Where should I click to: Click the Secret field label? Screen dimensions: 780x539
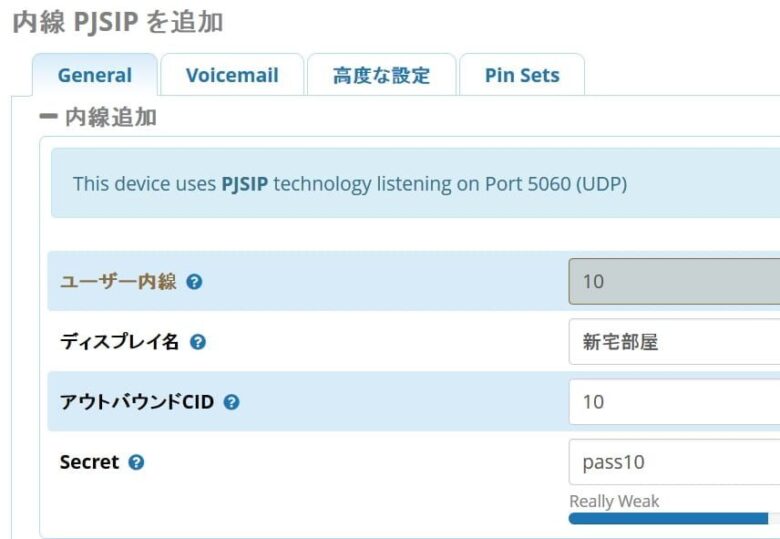click(x=89, y=462)
